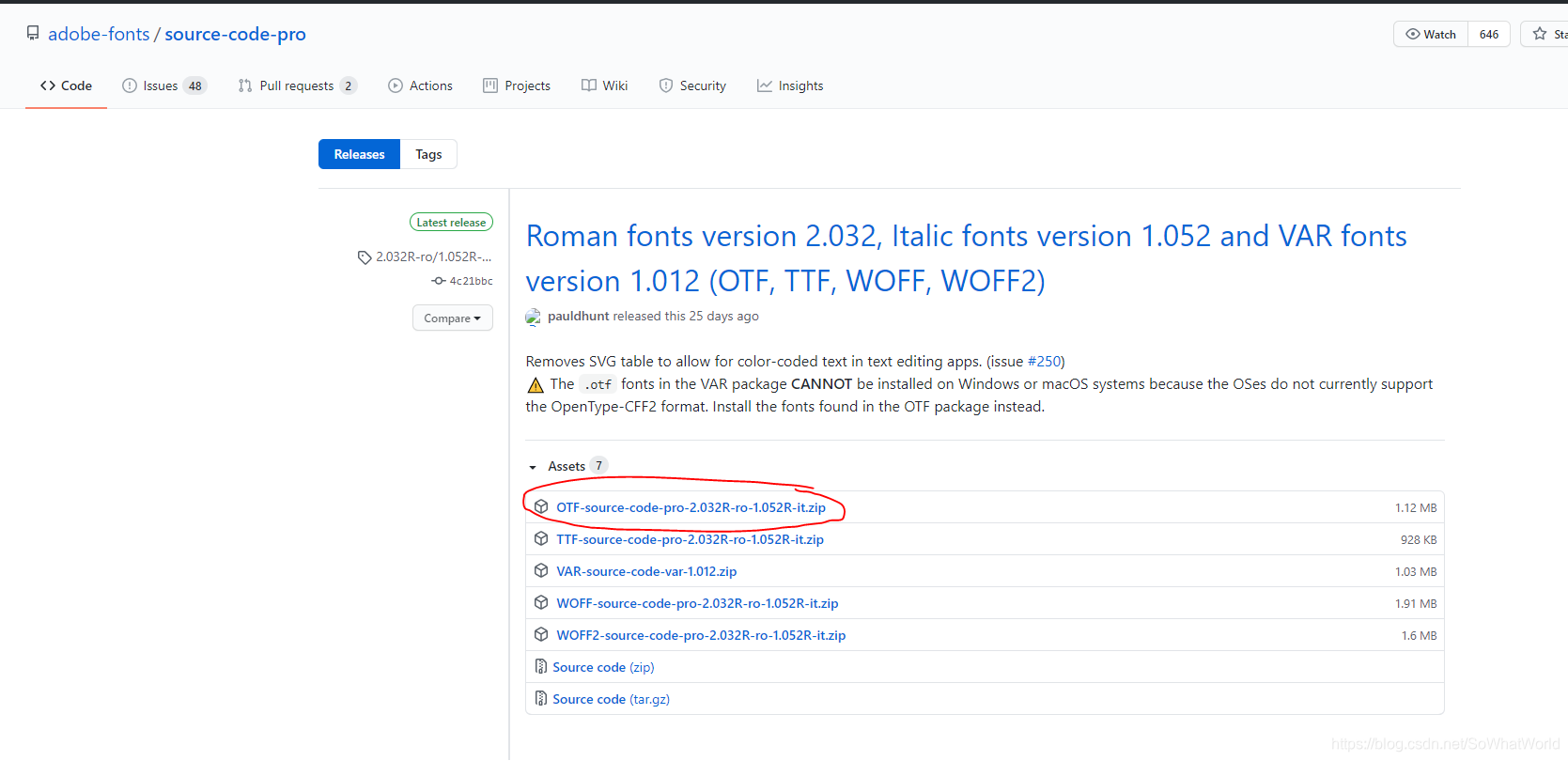The image size is (1568, 761).
Task: Click the package icon beside the WOFF2 zip
Action: 541,634
